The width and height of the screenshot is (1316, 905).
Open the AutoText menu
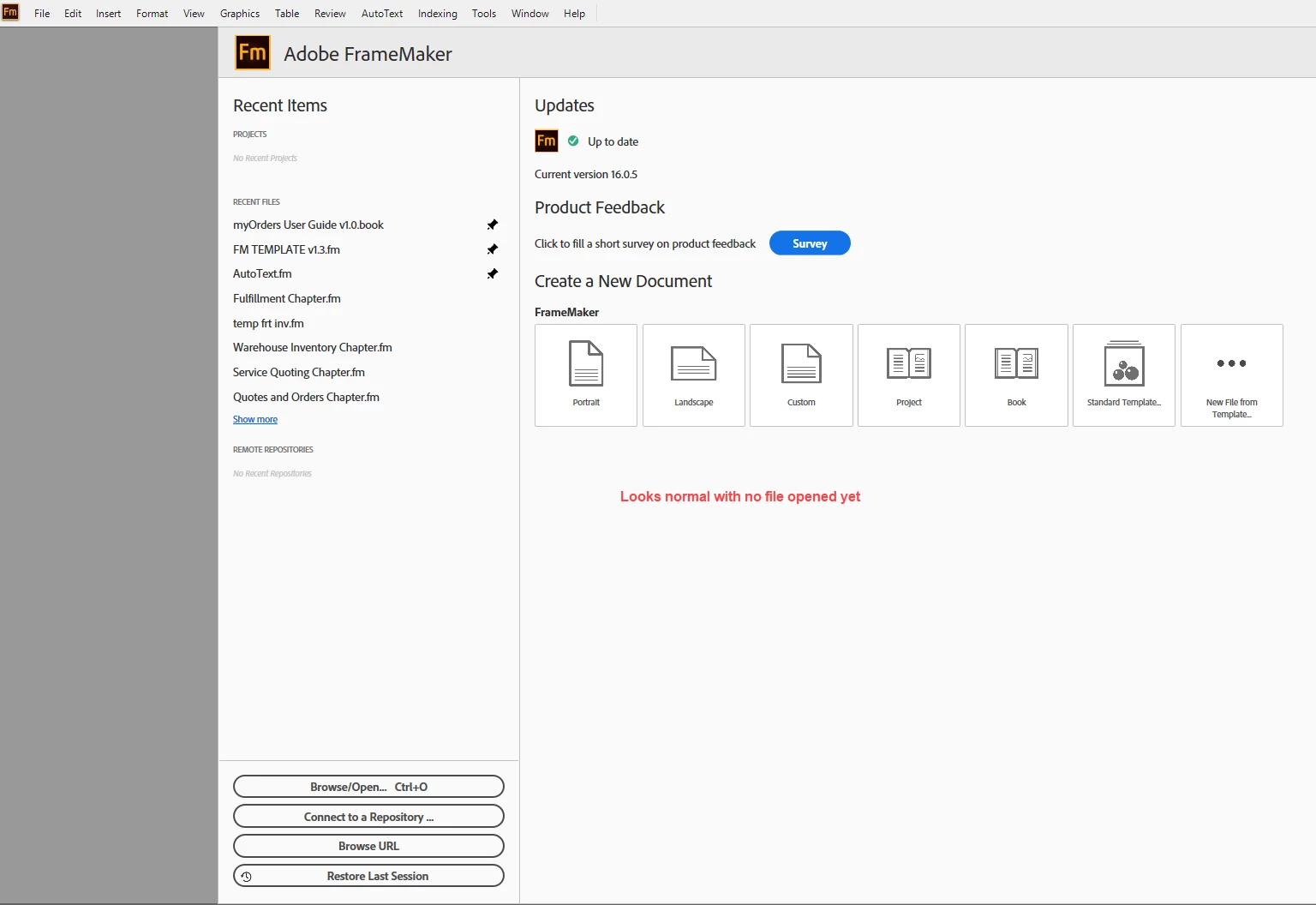click(x=382, y=14)
